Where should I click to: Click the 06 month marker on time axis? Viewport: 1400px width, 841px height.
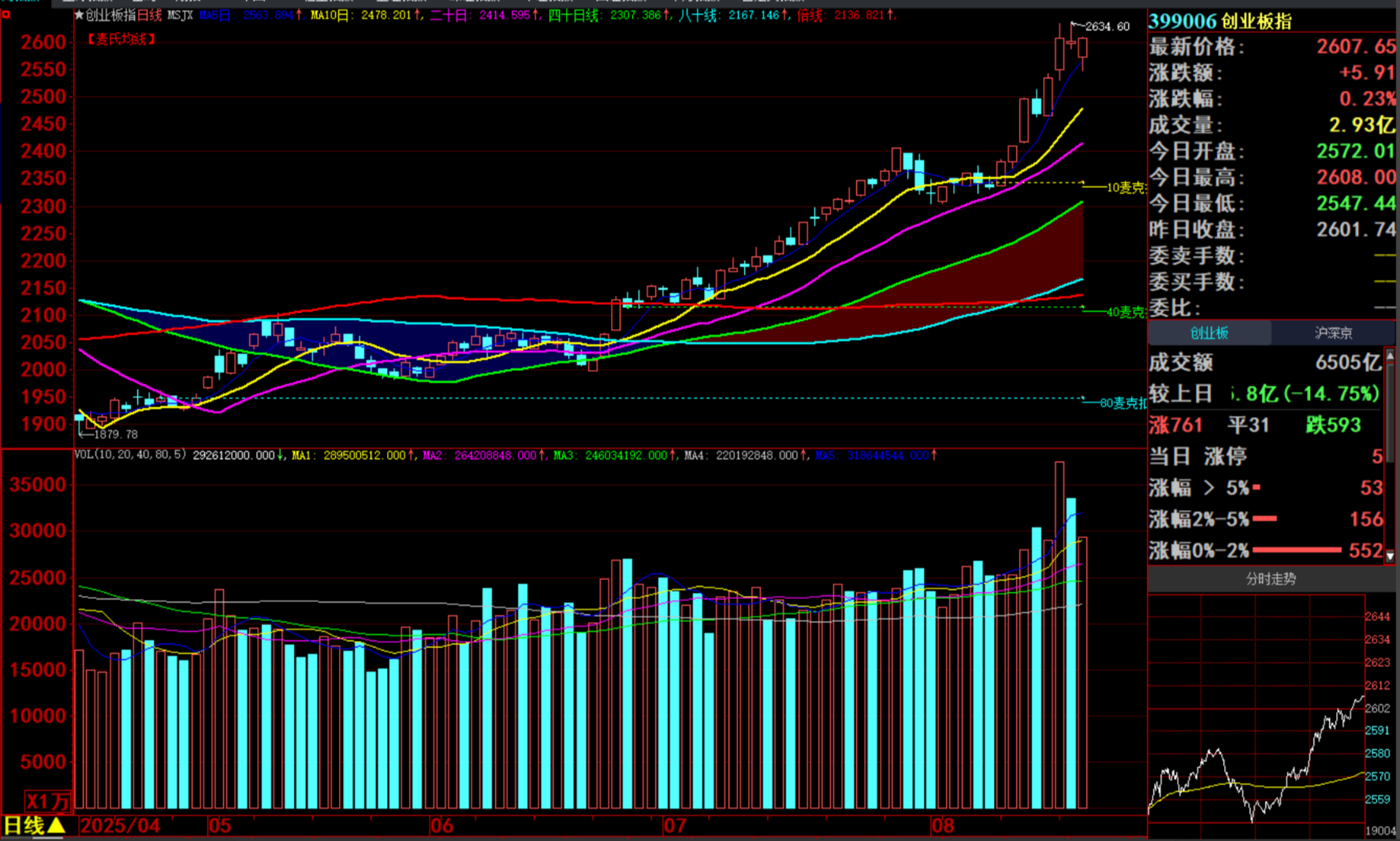click(x=442, y=826)
